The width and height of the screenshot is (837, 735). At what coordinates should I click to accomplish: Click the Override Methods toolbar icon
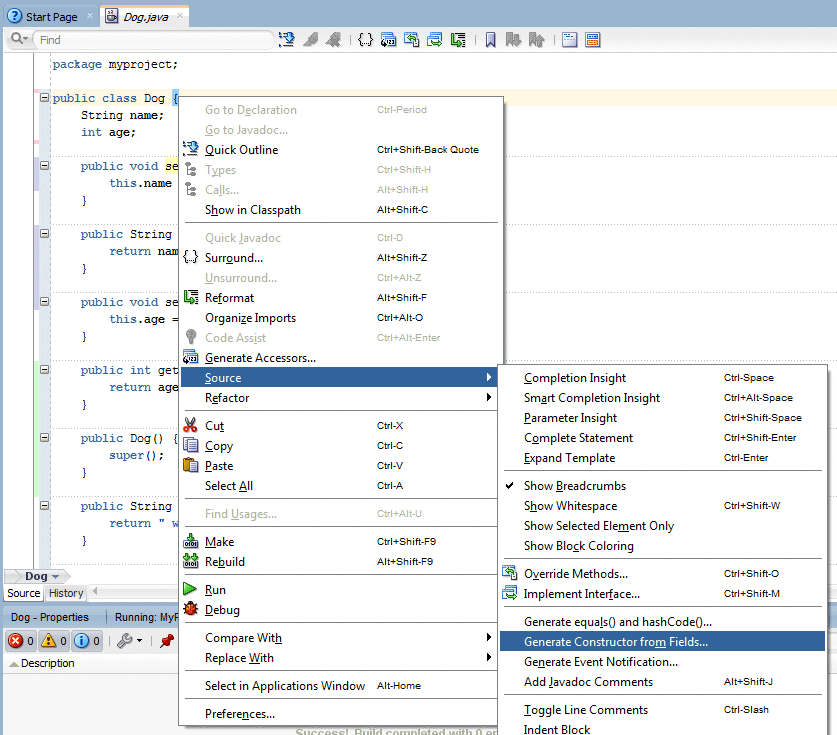pos(411,39)
